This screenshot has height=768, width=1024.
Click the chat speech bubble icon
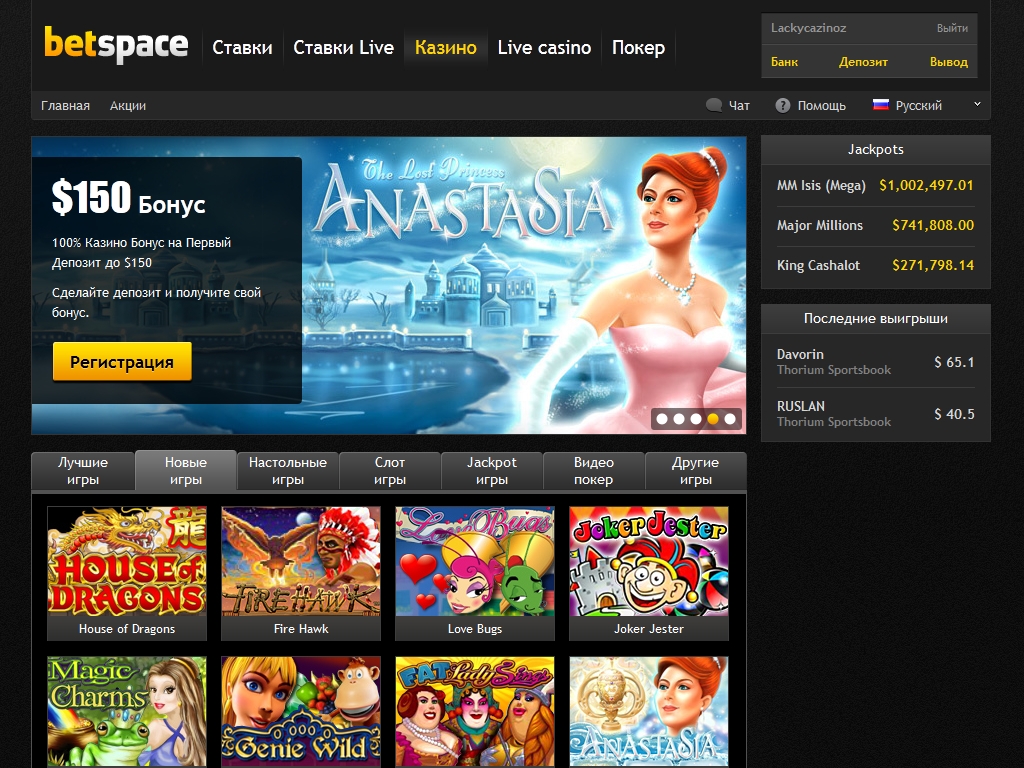[714, 105]
